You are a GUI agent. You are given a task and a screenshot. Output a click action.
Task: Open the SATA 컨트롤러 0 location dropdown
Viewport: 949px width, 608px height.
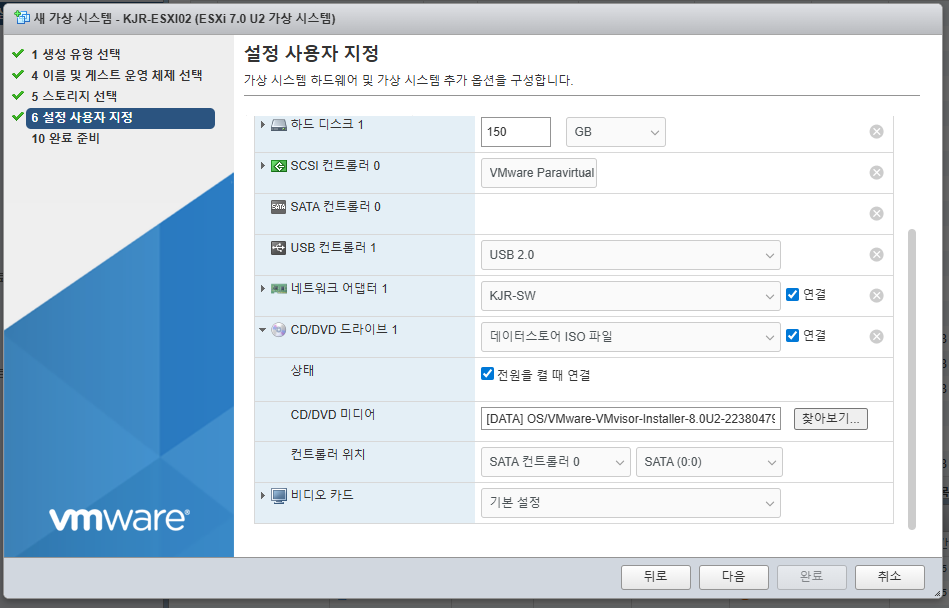point(556,462)
